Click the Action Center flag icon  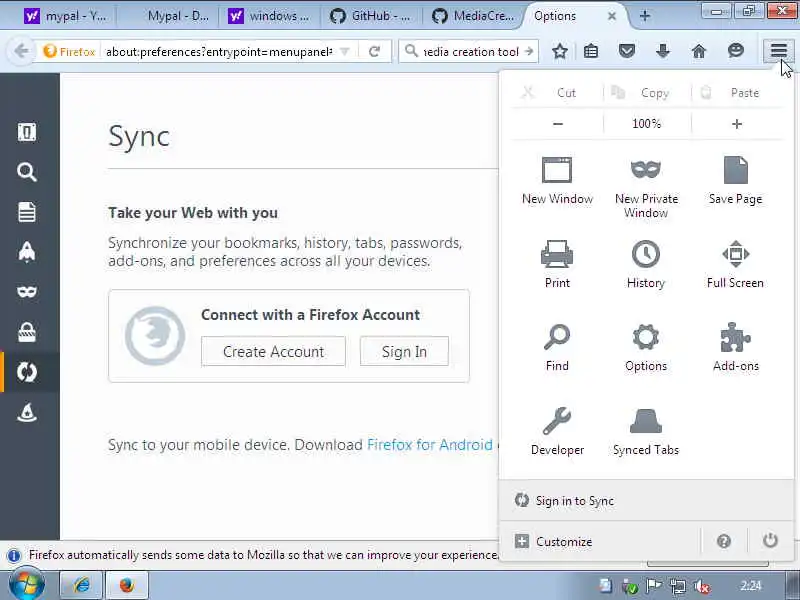(654, 586)
